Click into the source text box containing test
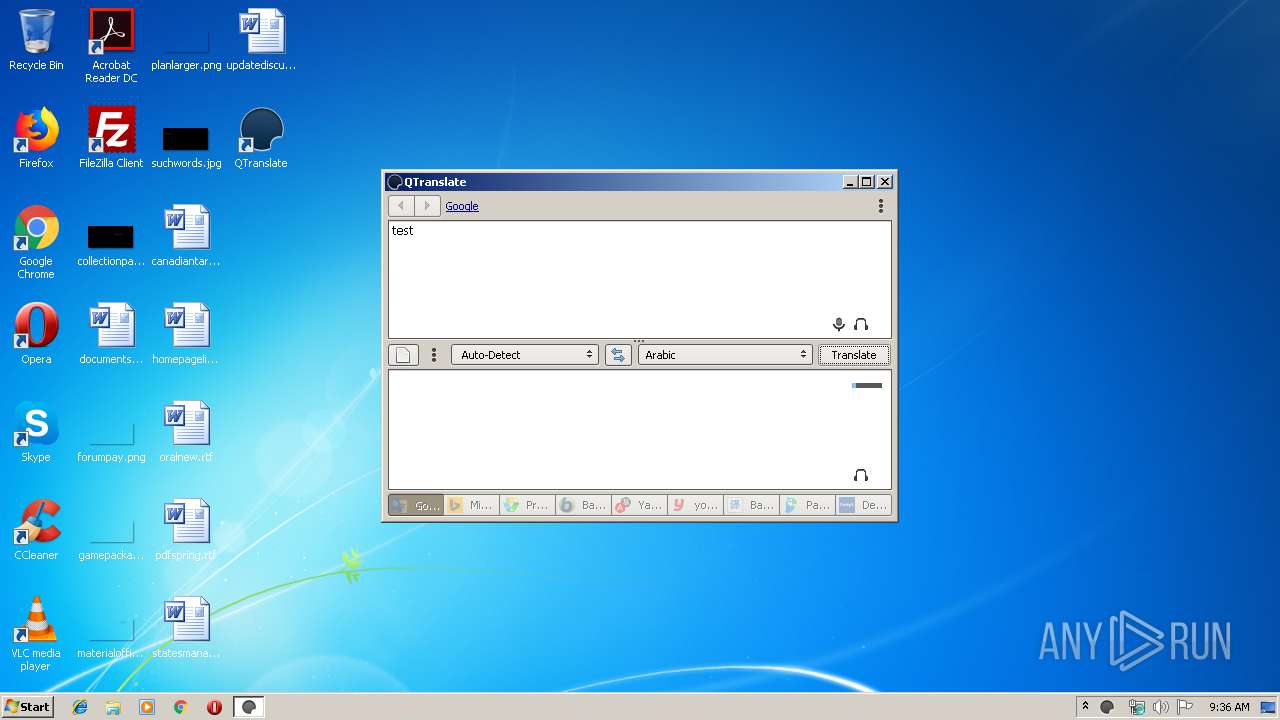The height and width of the screenshot is (720, 1280). [x=639, y=279]
